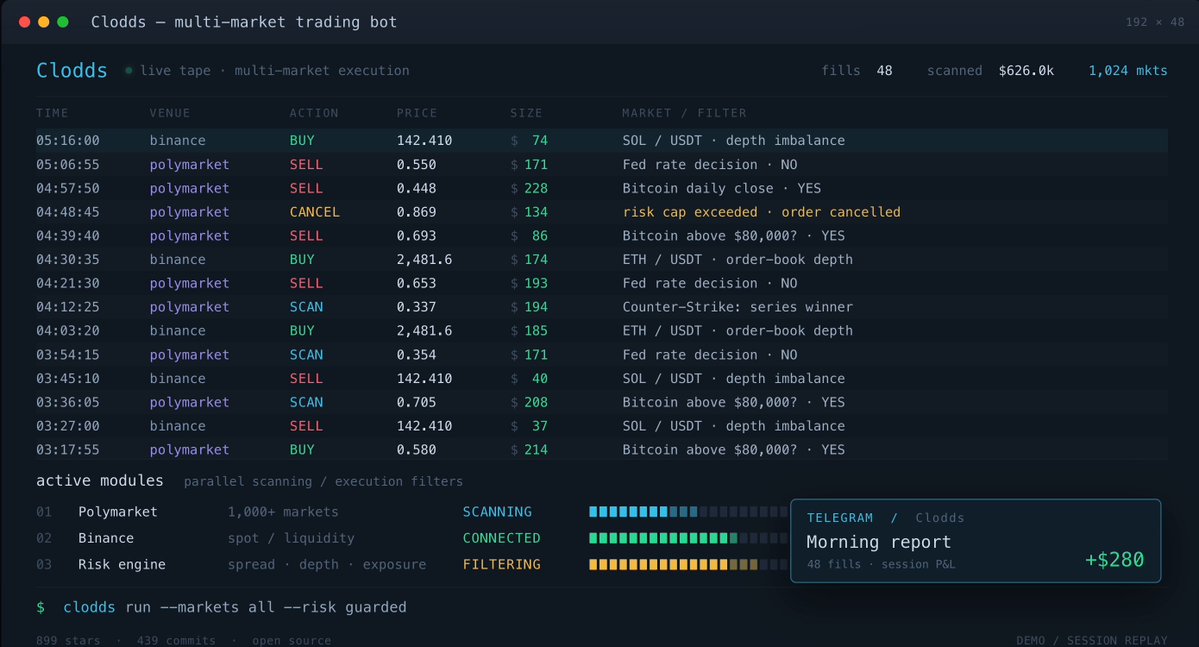Screen dimensions: 1199x647
Task: Click the Risk engine module name
Action: pyautogui.click(x=122, y=564)
